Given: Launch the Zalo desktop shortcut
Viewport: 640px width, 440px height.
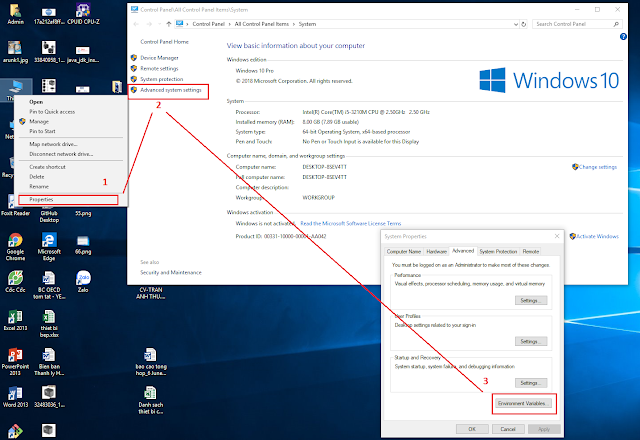Looking at the screenshot, I should pyautogui.click(x=83, y=282).
